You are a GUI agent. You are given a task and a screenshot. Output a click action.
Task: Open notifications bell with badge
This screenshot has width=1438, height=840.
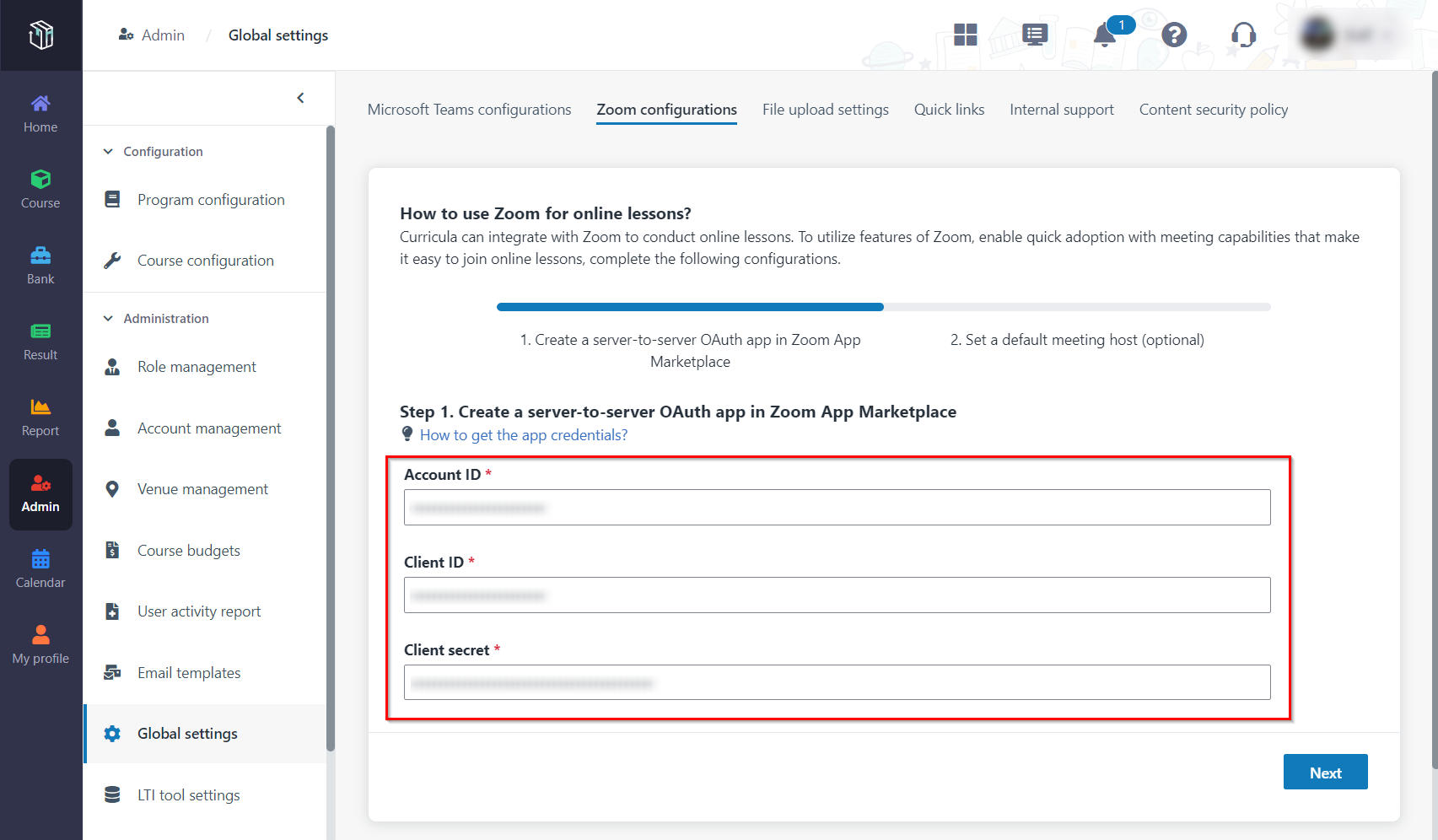tap(1105, 35)
